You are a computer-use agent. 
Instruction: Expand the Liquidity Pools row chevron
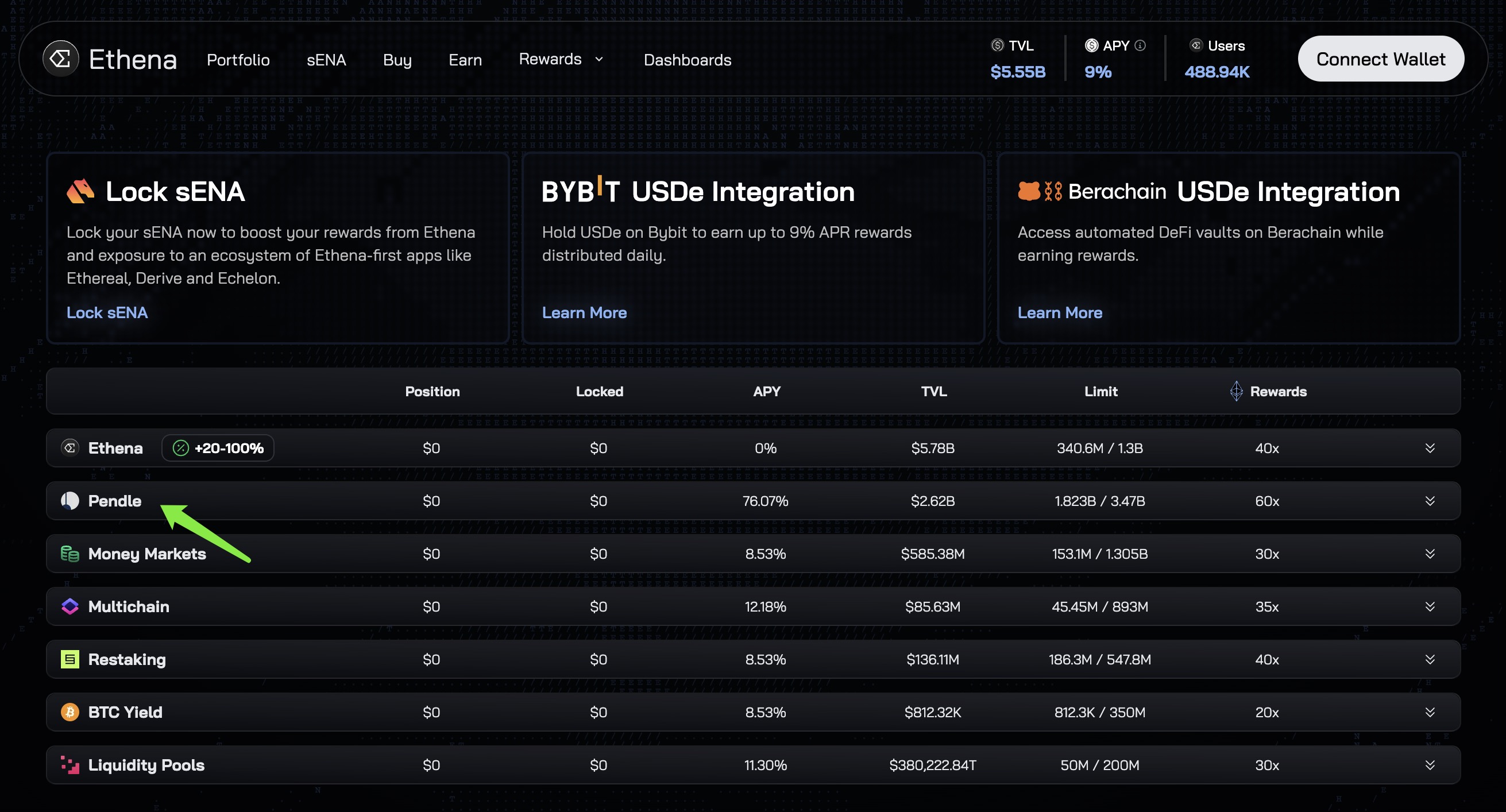[1430, 765]
